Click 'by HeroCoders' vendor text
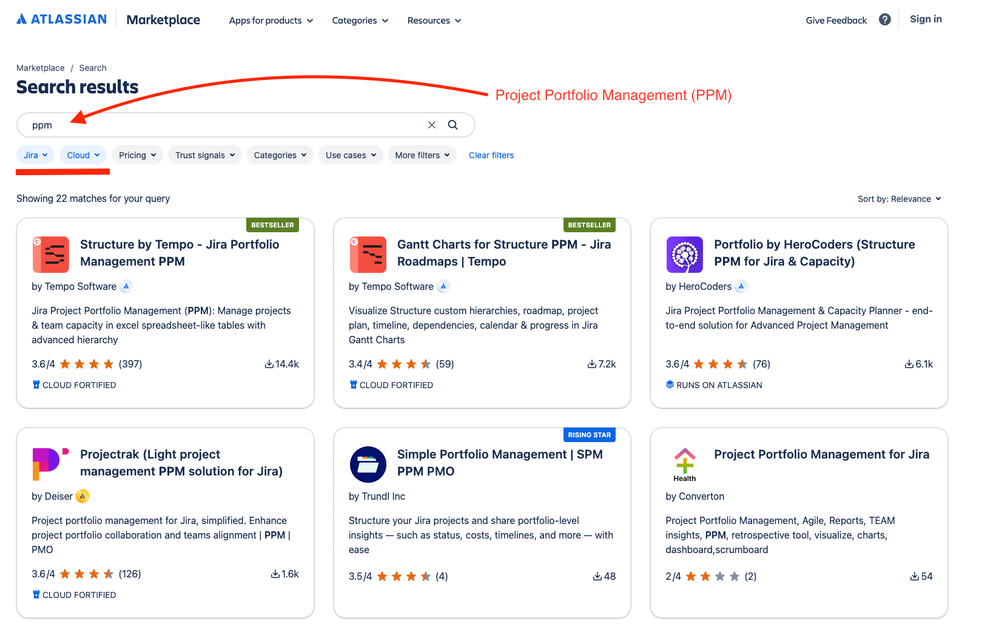The width and height of the screenshot is (999, 624). (x=698, y=287)
